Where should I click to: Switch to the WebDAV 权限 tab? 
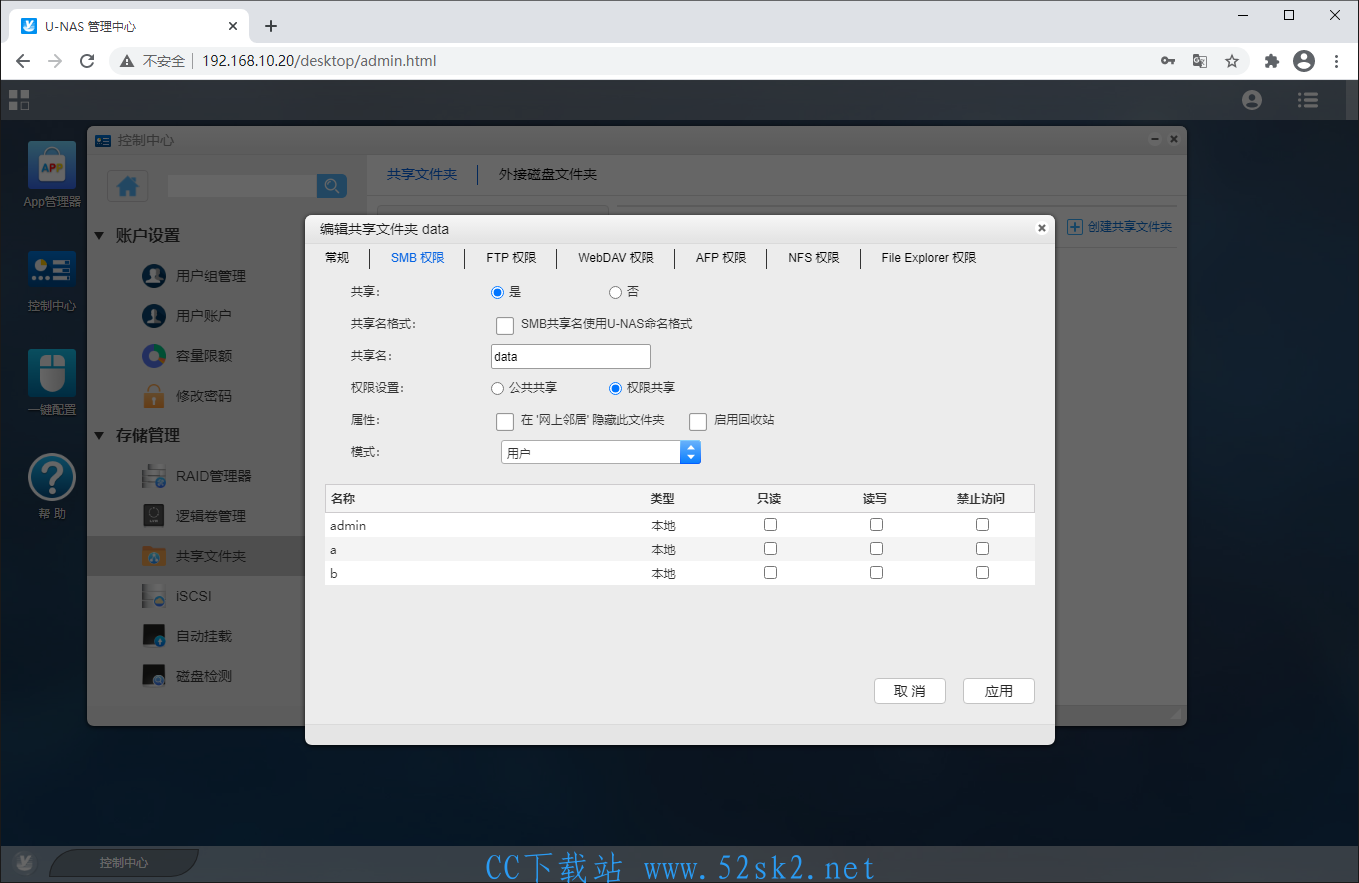click(616, 258)
